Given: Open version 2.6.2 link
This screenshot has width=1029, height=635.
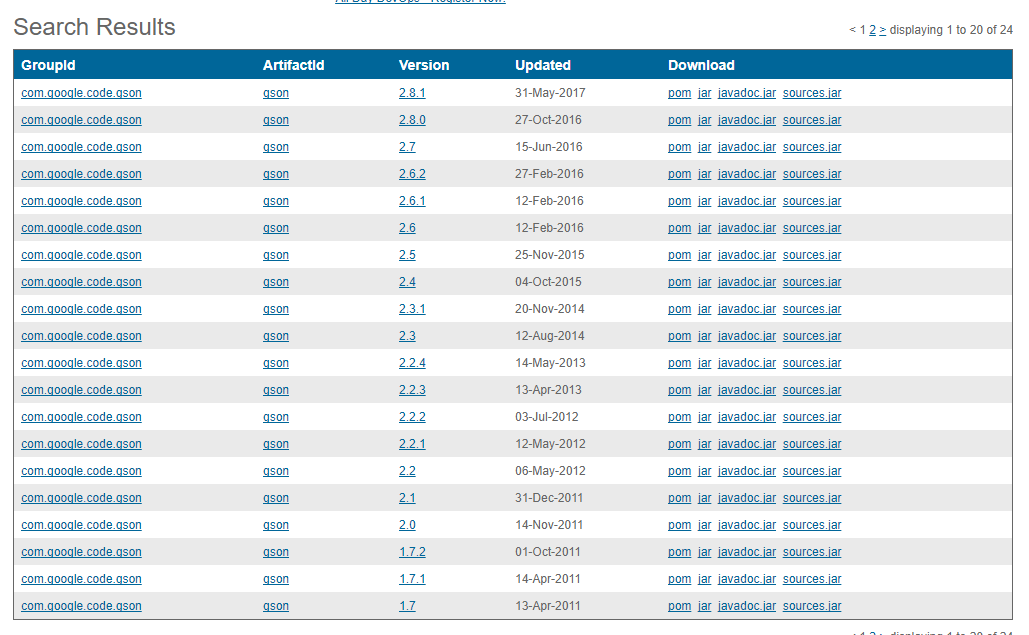Looking at the screenshot, I should (x=412, y=174).
